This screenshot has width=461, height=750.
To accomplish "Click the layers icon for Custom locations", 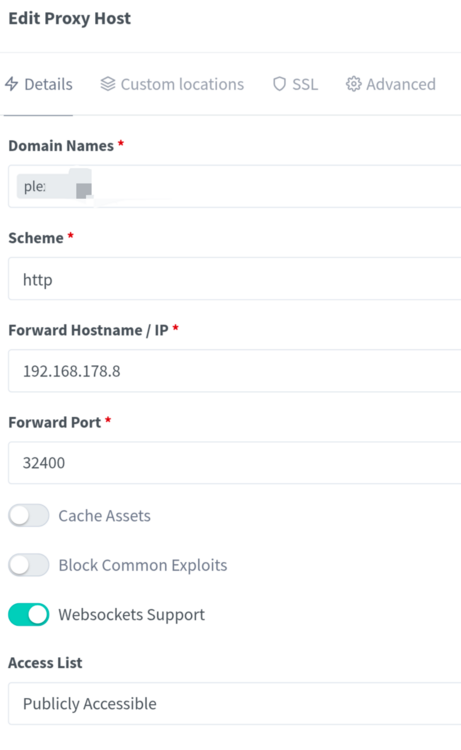I will (108, 84).
